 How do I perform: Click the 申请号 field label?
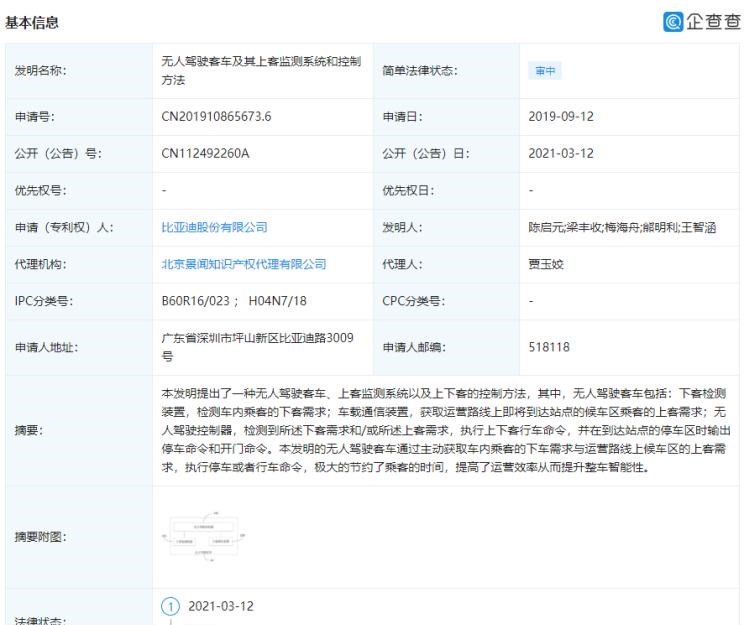35,117
